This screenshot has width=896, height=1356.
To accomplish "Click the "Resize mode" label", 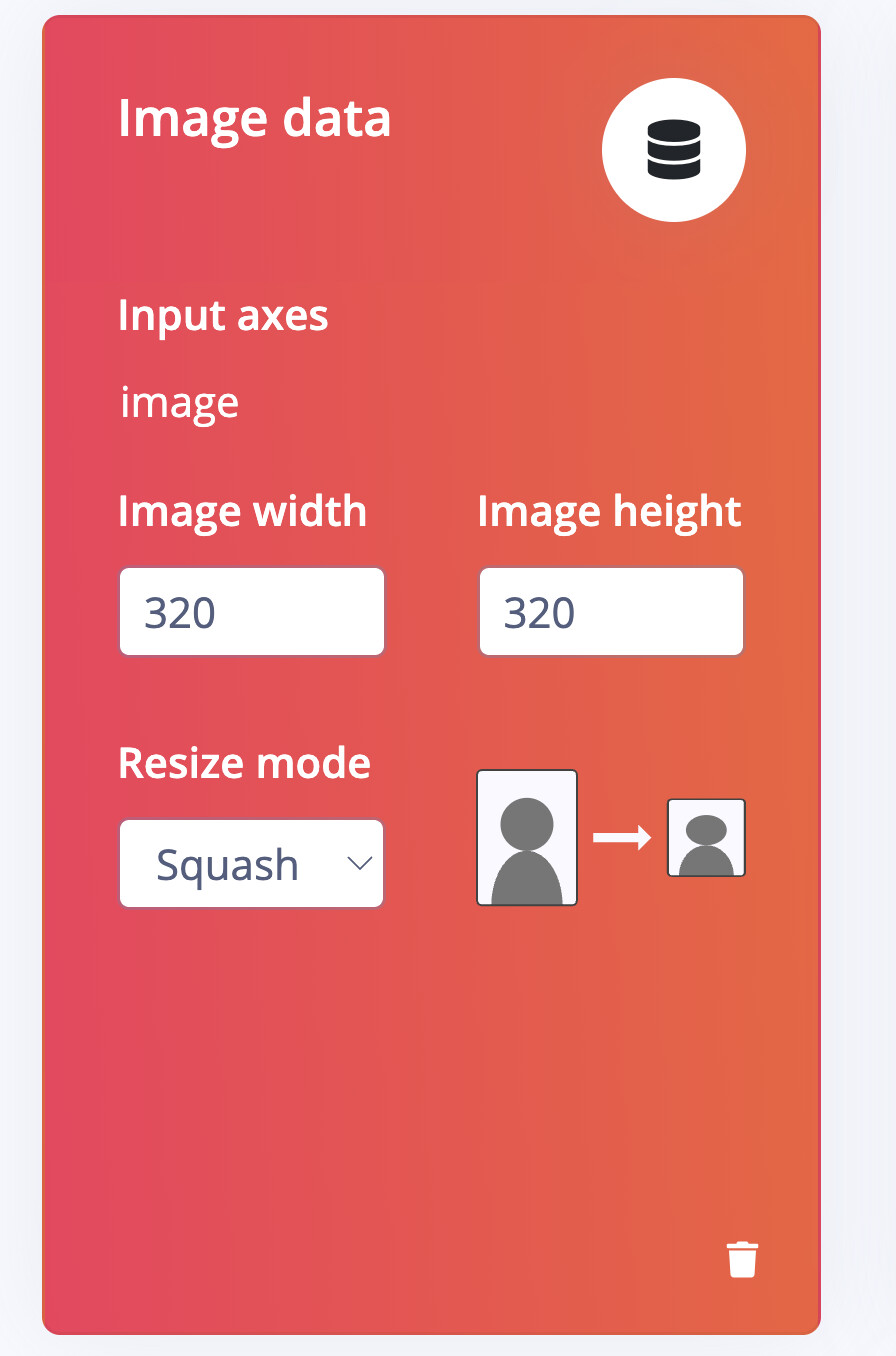I will [x=244, y=763].
